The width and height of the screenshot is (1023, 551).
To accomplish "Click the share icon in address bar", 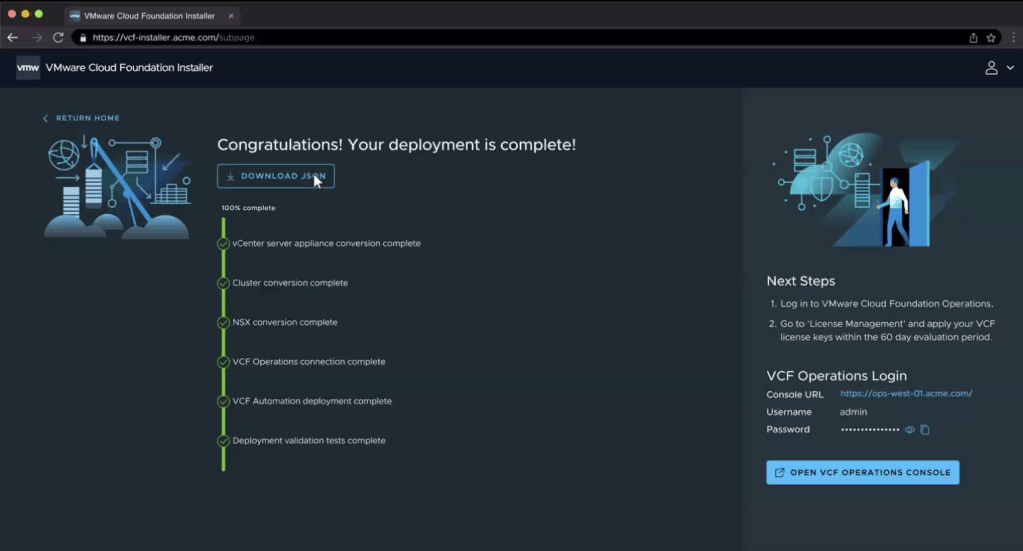I will 973,38.
